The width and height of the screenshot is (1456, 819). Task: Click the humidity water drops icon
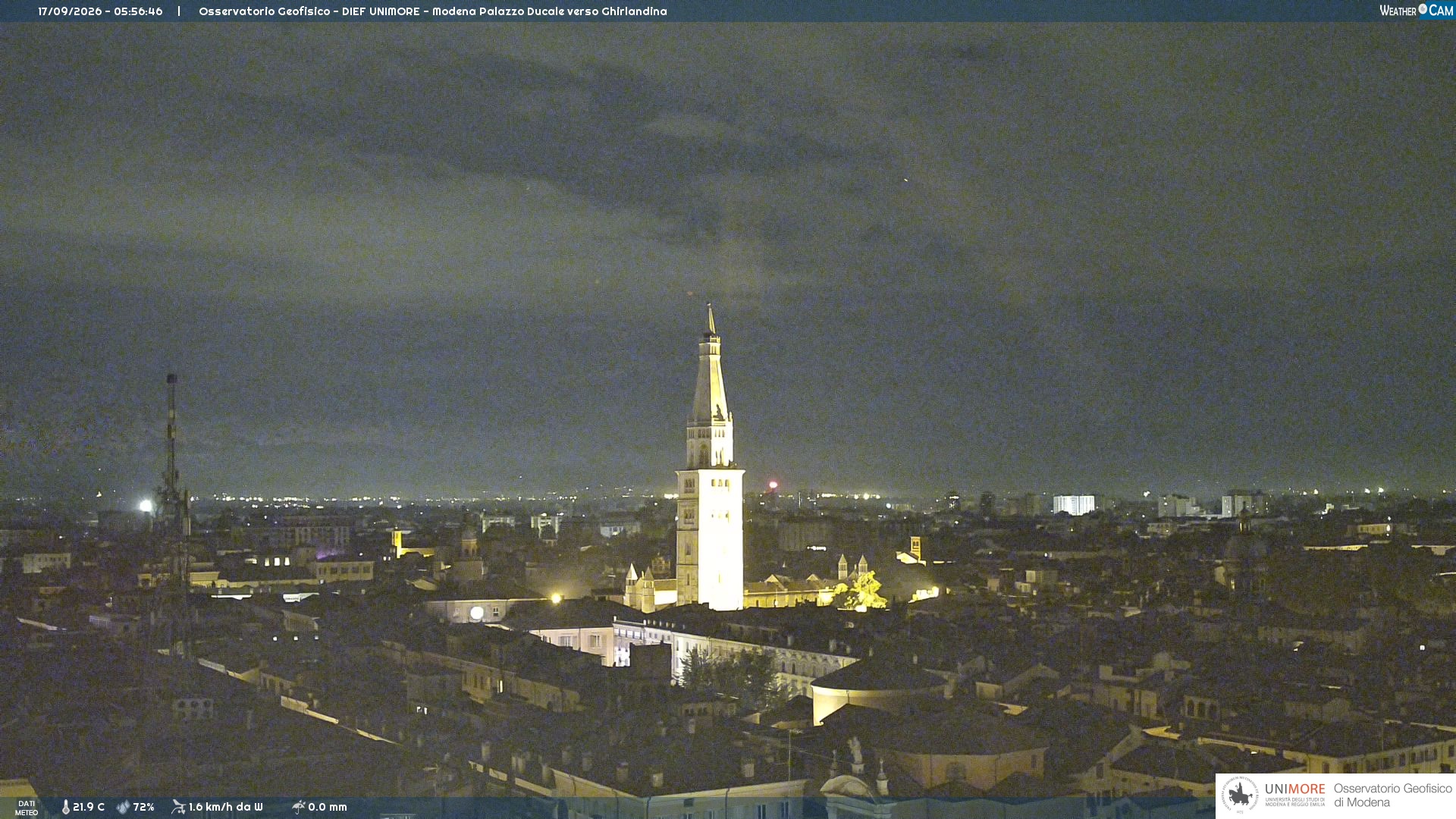tap(123, 808)
